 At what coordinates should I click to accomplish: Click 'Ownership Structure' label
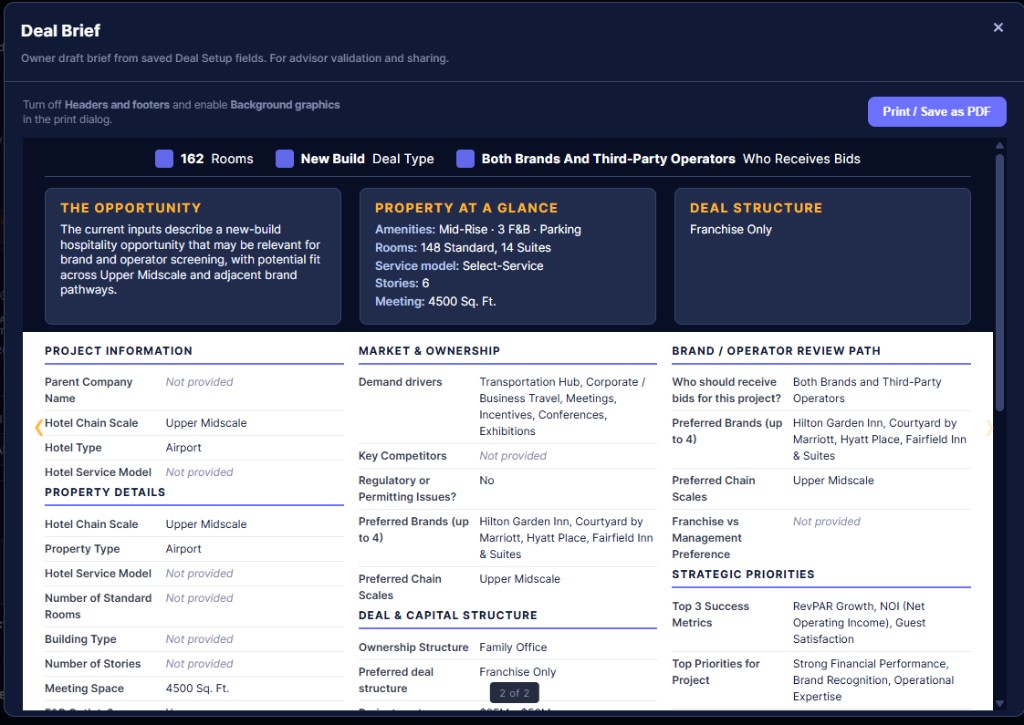[x=413, y=647]
